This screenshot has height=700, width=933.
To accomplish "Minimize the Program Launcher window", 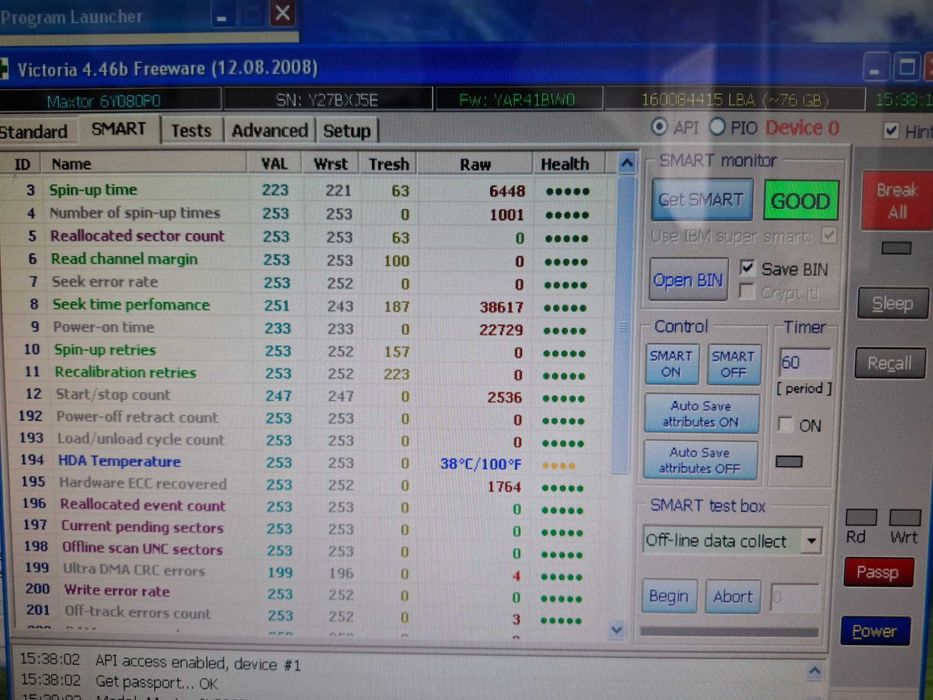I will coord(221,15).
